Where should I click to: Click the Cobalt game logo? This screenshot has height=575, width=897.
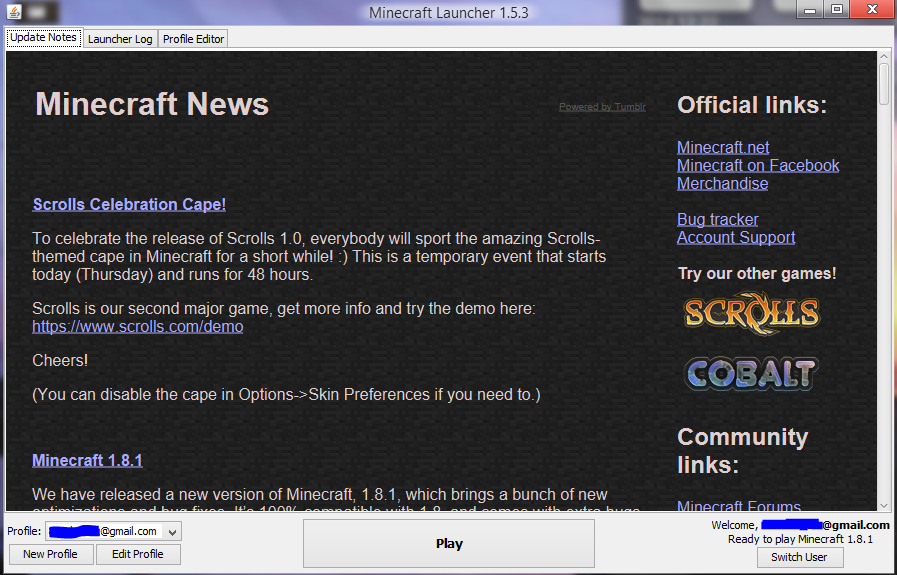click(752, 374)
